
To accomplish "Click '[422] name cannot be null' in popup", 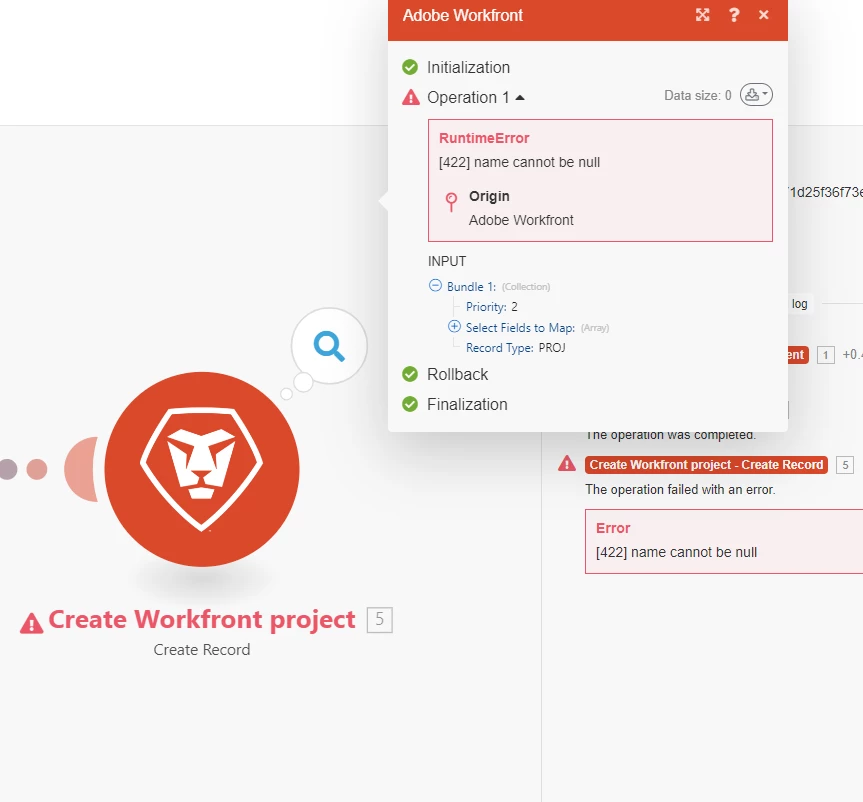I will click(520, 162).
